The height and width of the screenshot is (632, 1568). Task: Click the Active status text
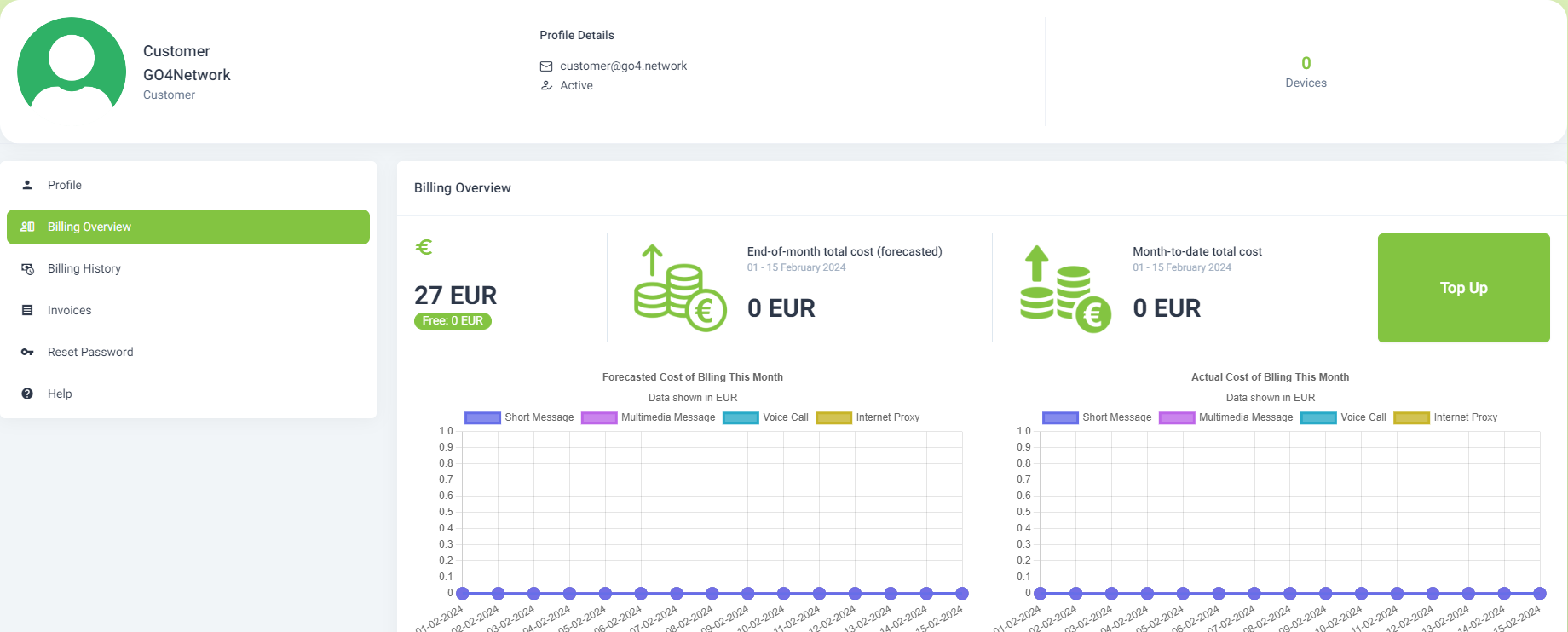577,86
